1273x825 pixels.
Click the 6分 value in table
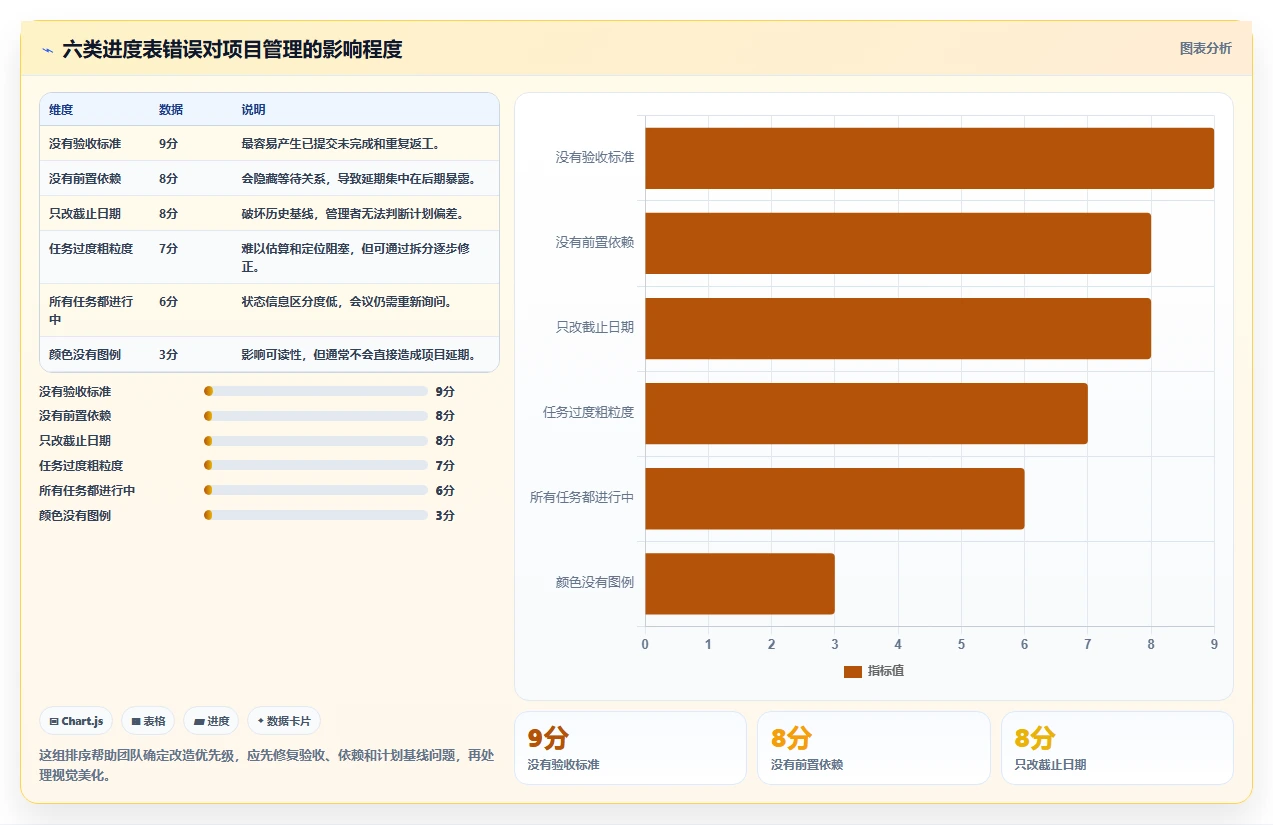(x=168, y=302)
